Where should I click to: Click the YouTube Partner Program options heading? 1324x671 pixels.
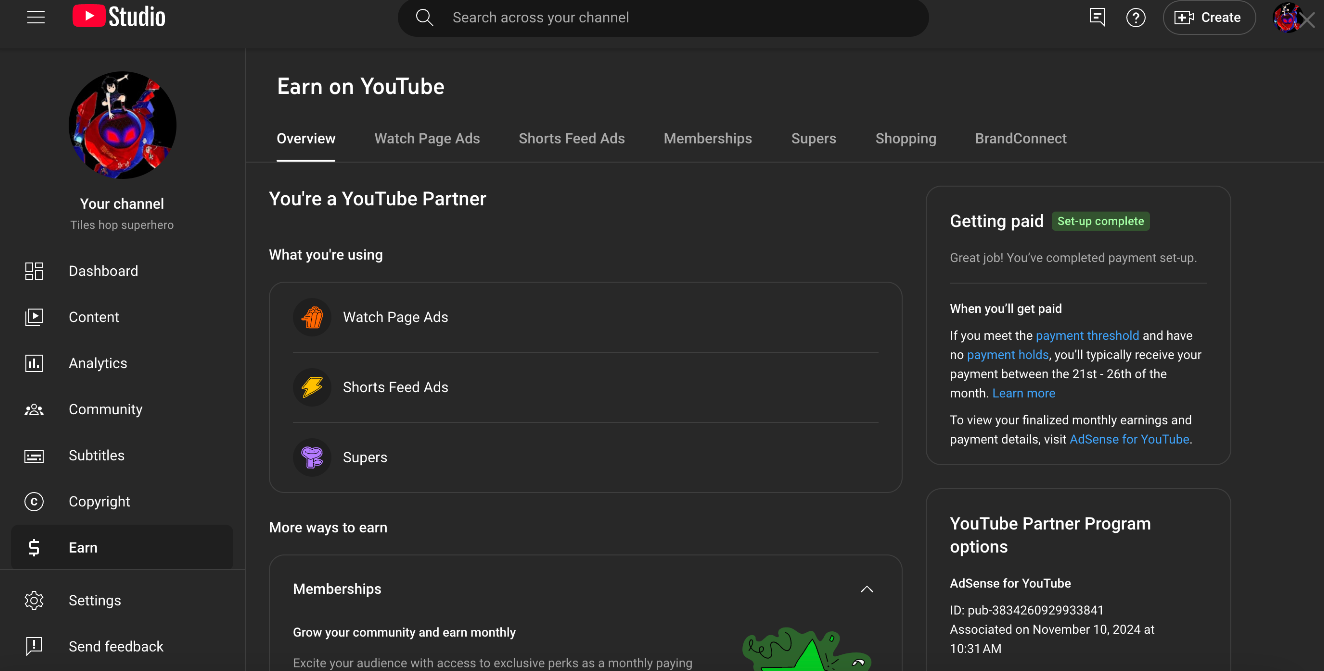(1050, 535)
